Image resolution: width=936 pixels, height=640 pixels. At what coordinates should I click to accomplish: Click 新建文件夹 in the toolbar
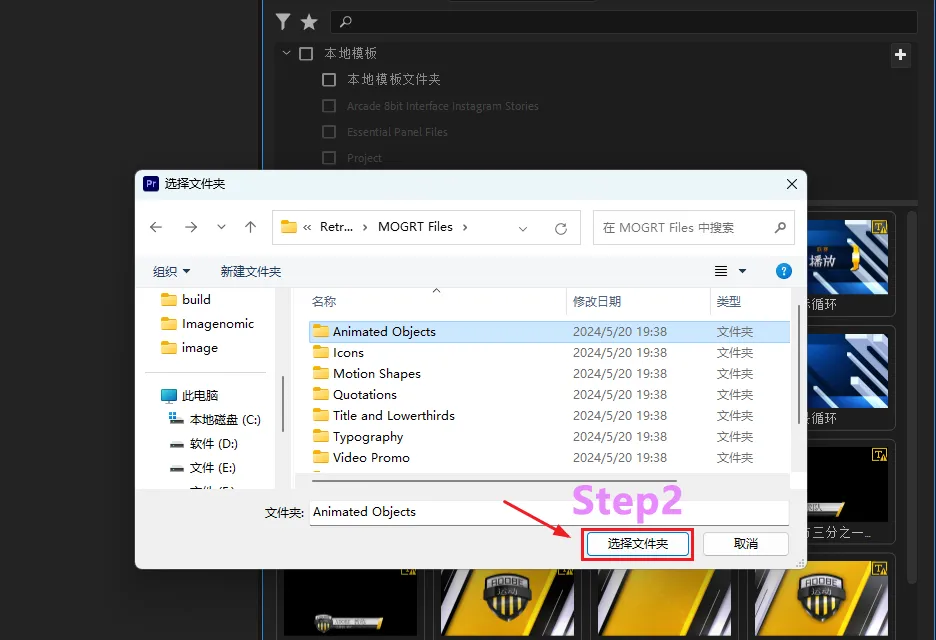(250, 271)
